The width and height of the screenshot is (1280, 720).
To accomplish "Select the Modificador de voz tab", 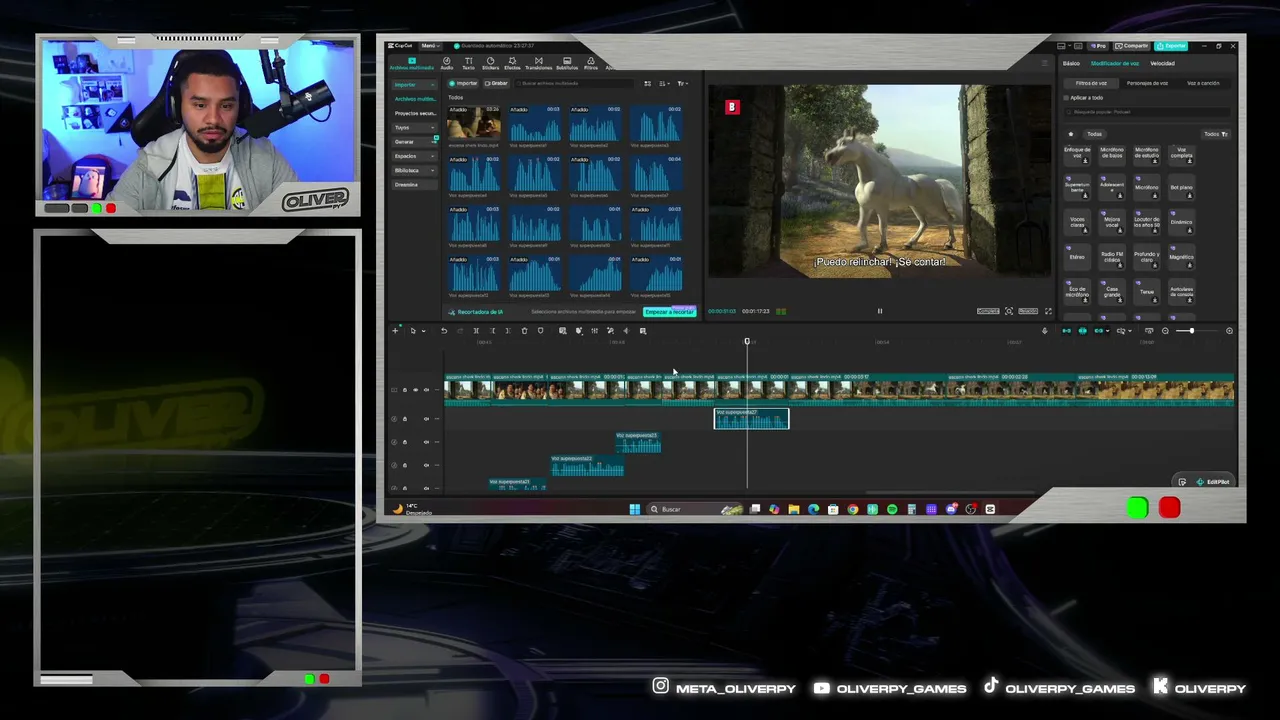I will [1114, 63].
